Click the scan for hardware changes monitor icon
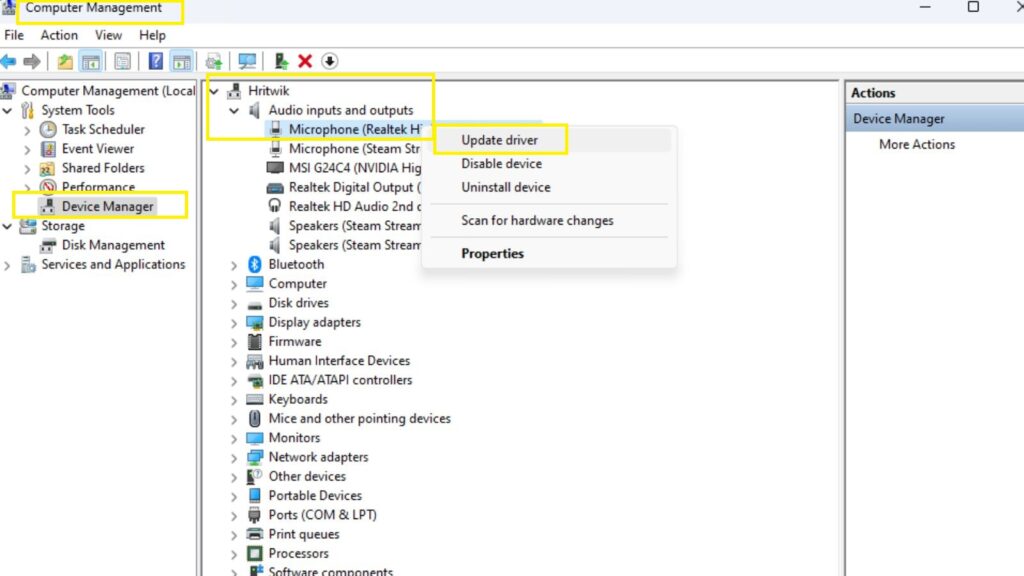1024x576 pixels. (247, 61)
